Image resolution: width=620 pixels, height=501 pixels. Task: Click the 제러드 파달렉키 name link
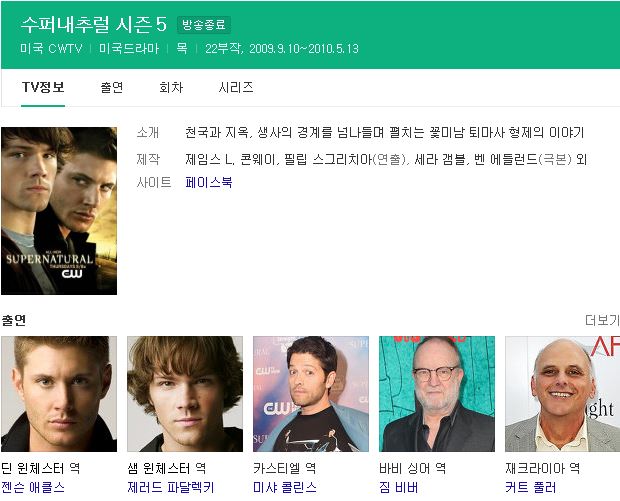[x=170, y=487]
